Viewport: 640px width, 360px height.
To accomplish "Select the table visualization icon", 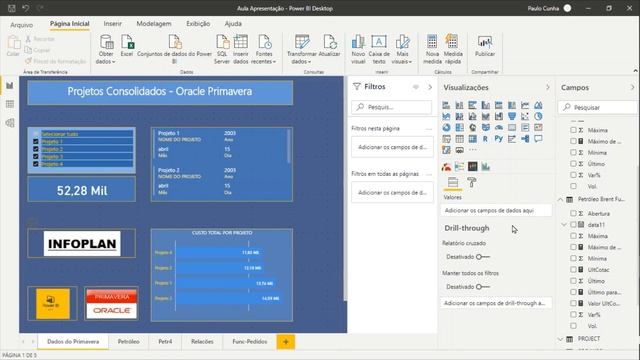I will pos(459,139).
